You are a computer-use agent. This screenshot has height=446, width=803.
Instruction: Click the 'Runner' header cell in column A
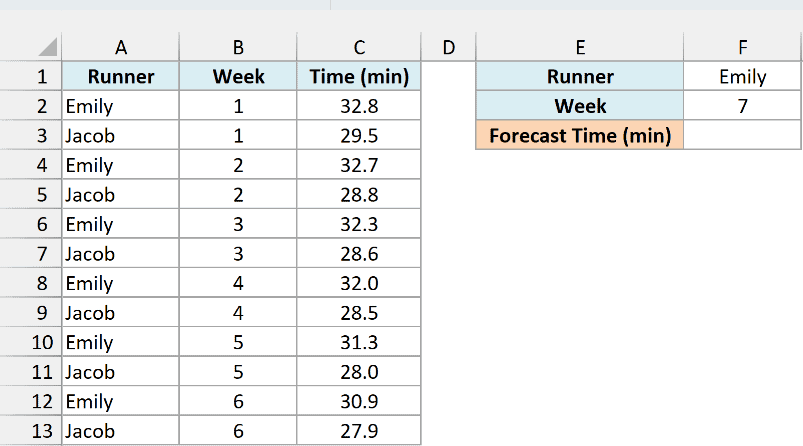(x=120, y=76)
